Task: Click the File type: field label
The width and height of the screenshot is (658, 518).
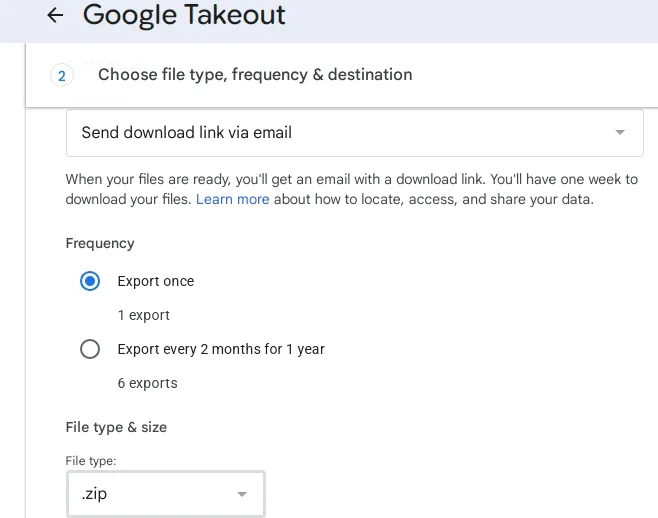Action: [x=91, y=461]
